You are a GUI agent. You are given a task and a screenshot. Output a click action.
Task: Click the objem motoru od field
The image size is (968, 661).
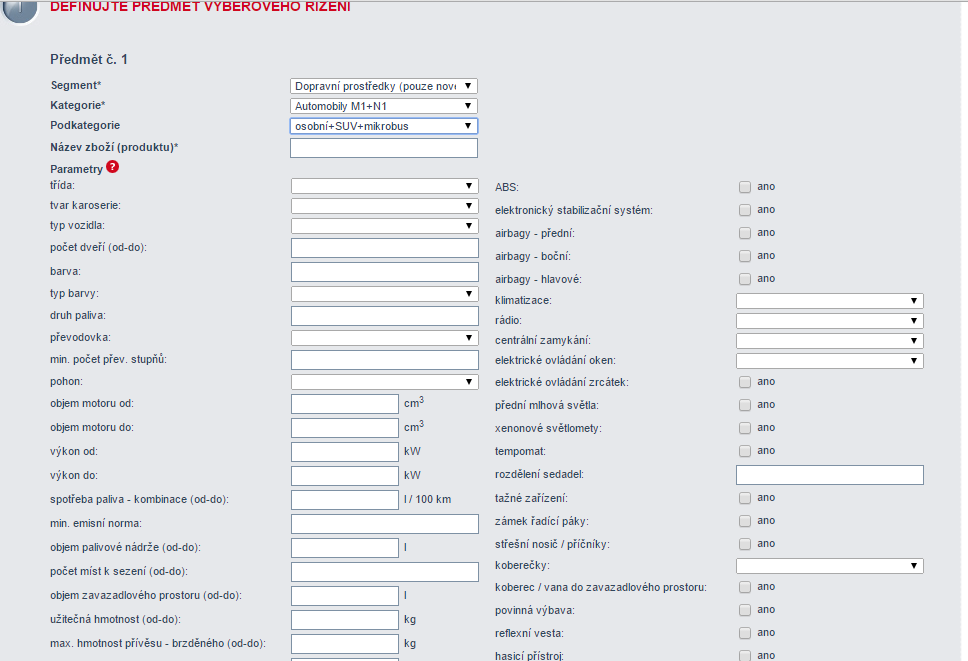(344, 404)
